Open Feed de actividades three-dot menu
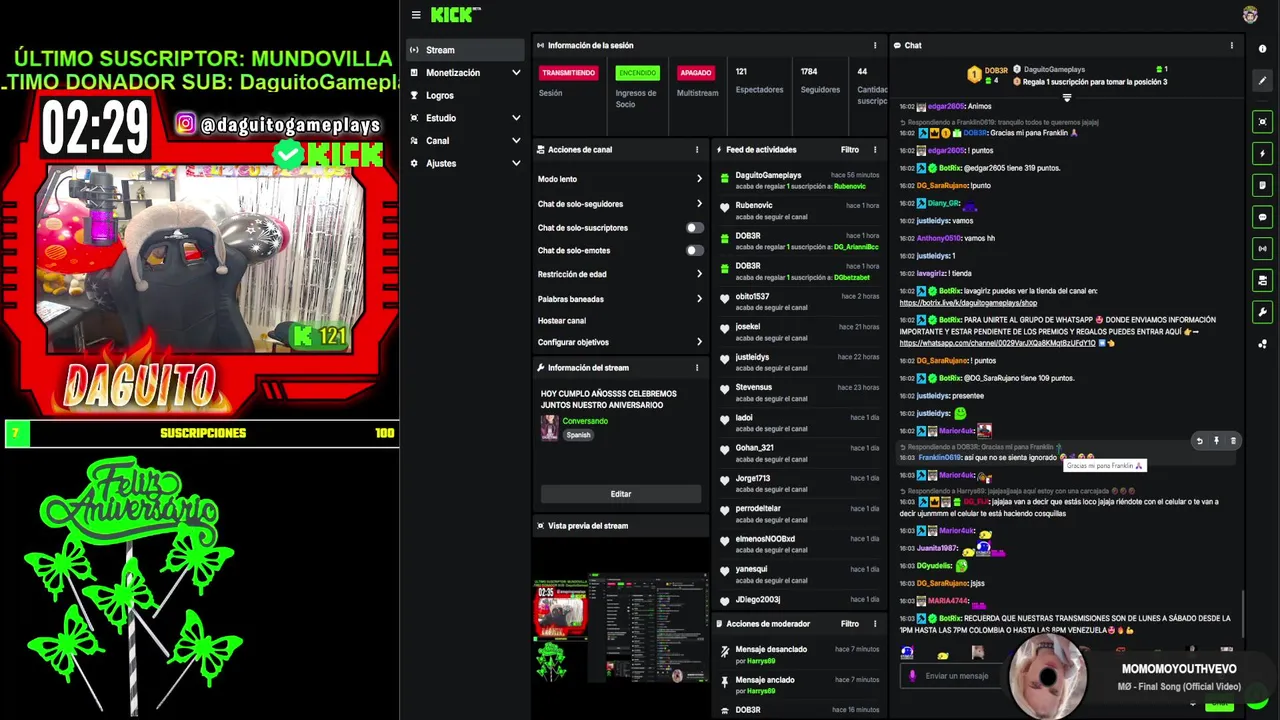Viewport: 1280px width, 720px height. [x=874, y=149]
